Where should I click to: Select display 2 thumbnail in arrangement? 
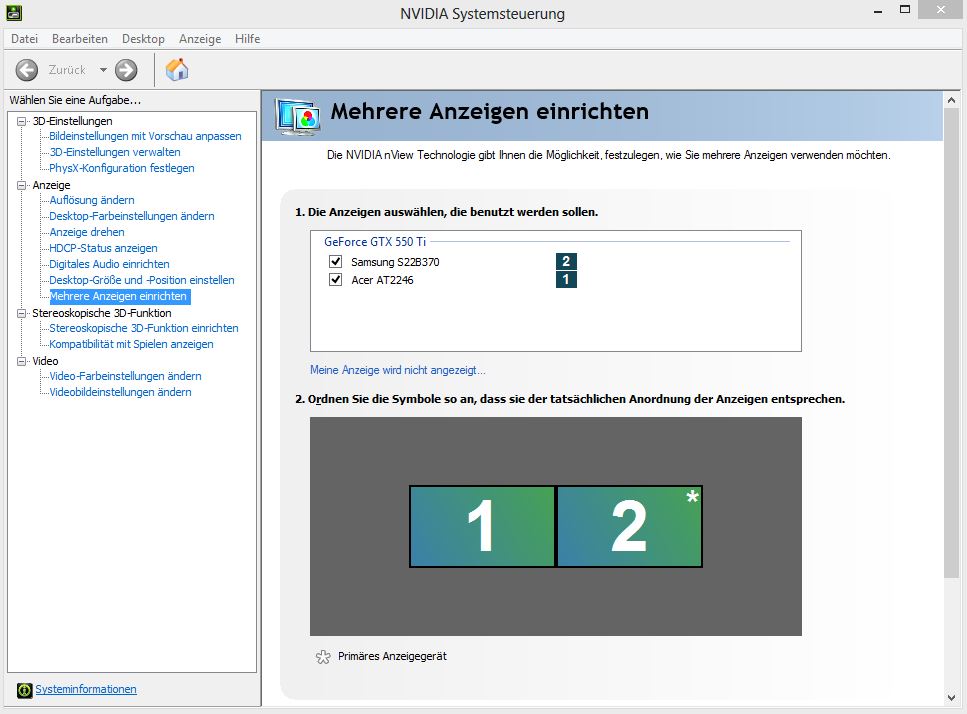click(630, 527)
